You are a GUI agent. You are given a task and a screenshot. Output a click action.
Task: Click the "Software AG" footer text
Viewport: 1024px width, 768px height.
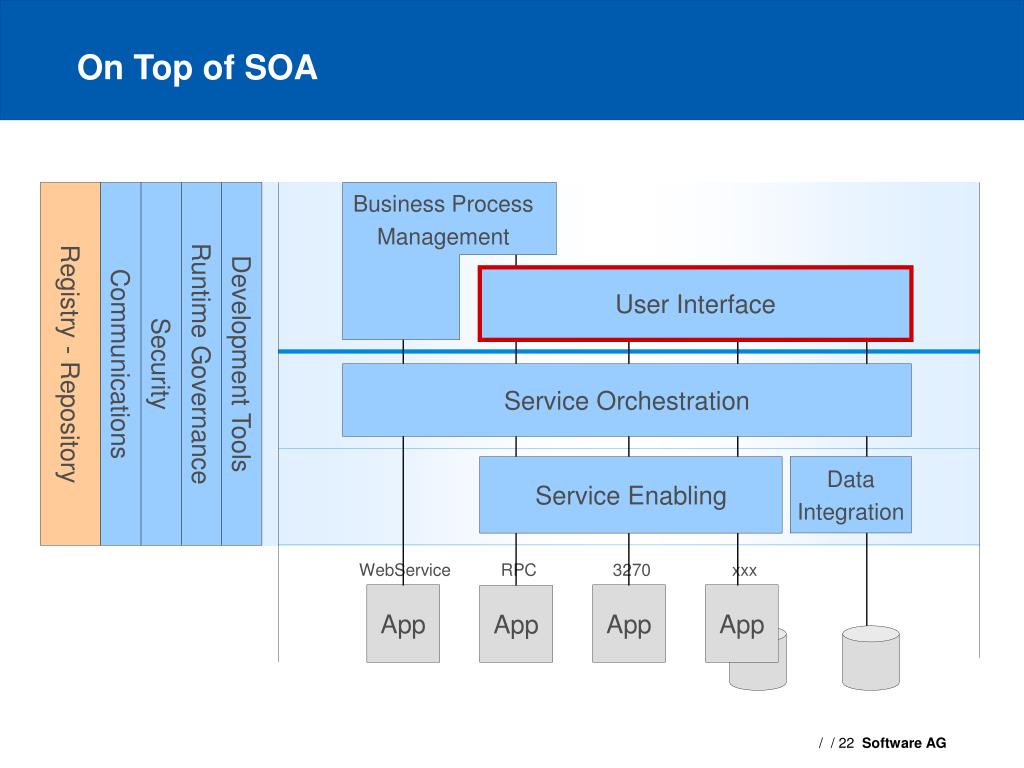[x=904, y=743]
